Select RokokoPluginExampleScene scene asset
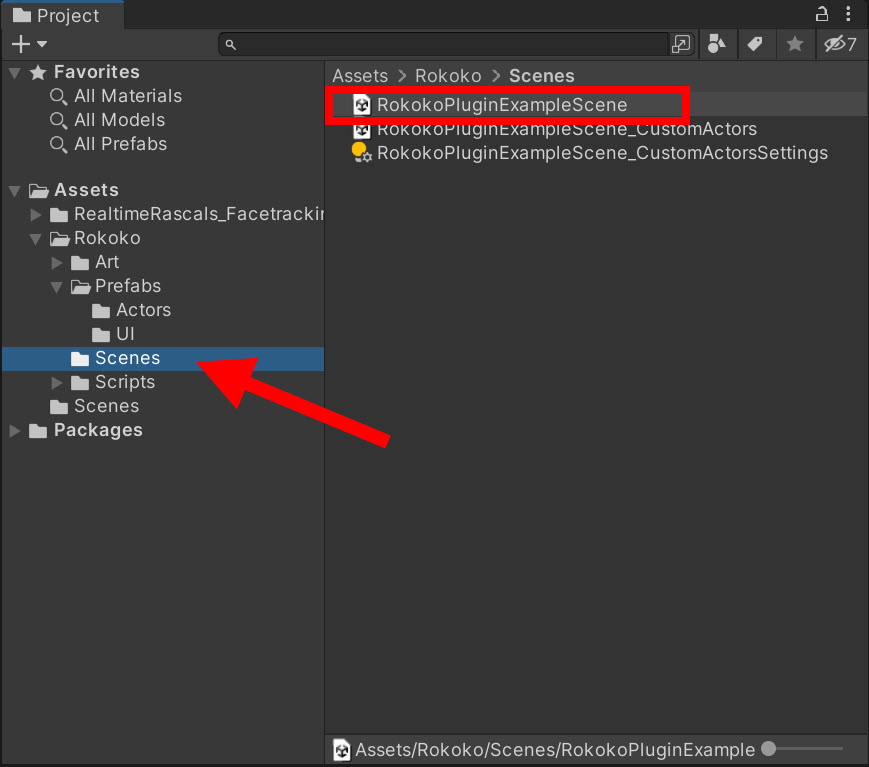This screenshot has width=869, height=767. pyautogui.click(x=502, y=105)
